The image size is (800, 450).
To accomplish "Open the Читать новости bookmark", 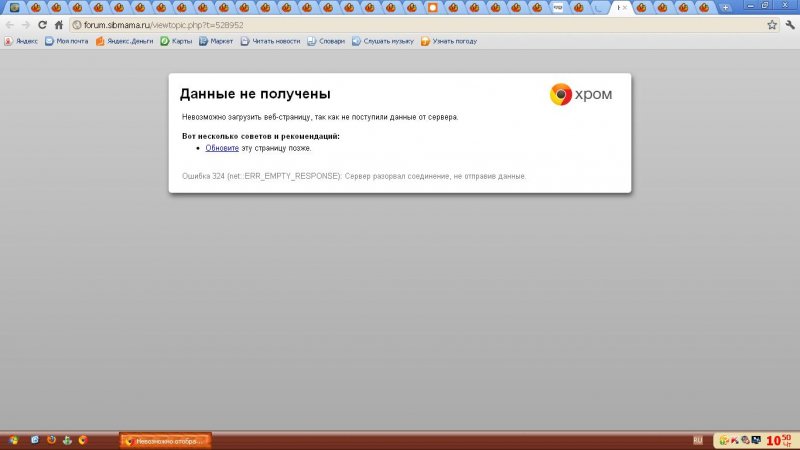I will (270, 41).
